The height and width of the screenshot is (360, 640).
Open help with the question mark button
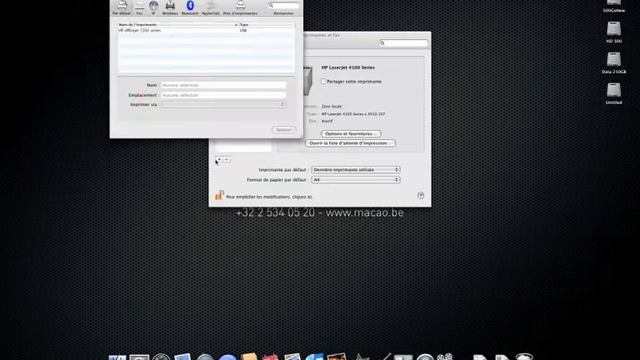pos(421,196)
